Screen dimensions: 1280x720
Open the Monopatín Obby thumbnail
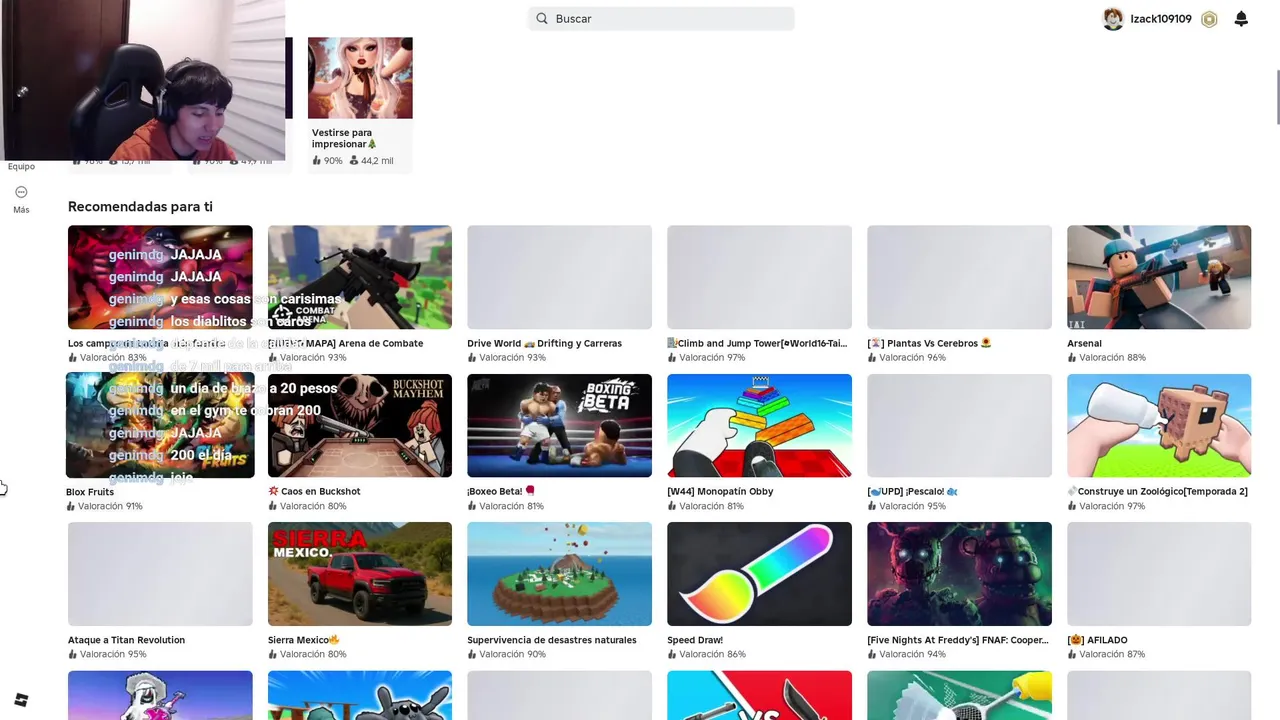coord(760,425)
